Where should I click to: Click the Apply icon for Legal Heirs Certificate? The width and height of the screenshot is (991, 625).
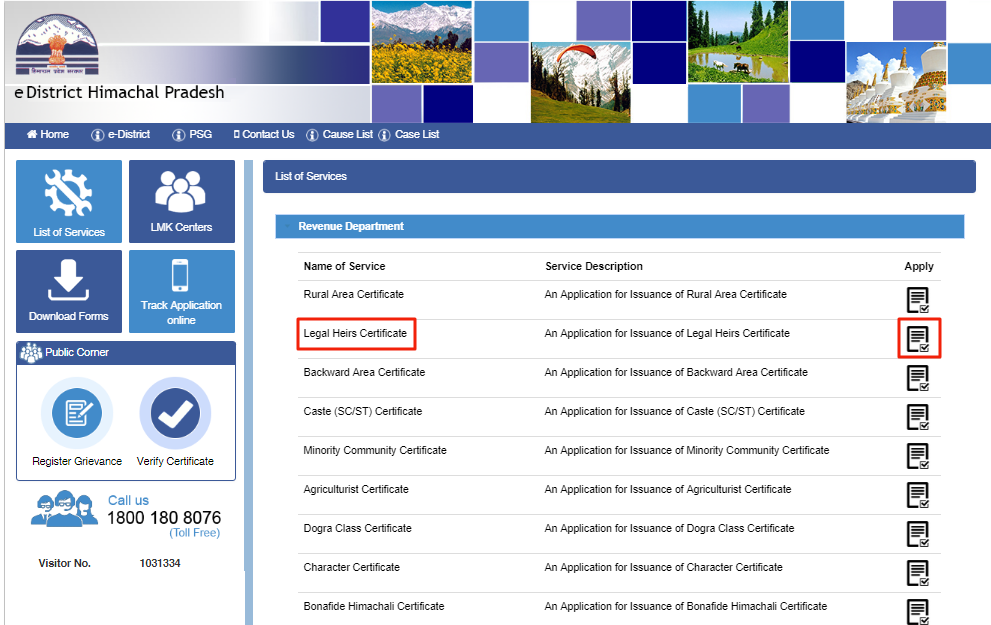[x=918, y=339]
